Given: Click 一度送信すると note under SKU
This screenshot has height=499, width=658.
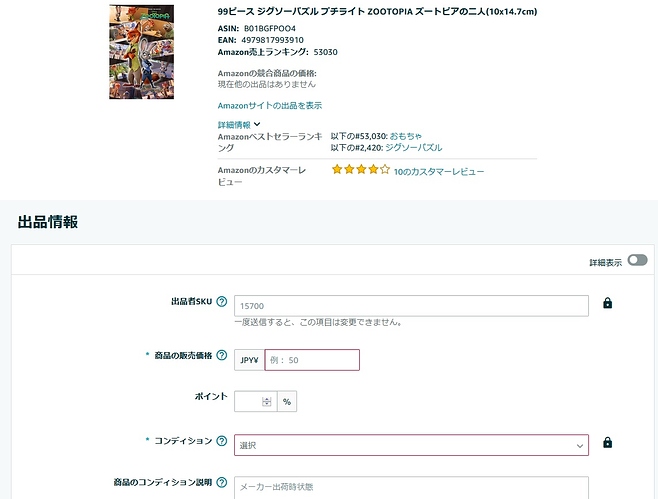Looking at the screenshot, I should click(319, 322).
